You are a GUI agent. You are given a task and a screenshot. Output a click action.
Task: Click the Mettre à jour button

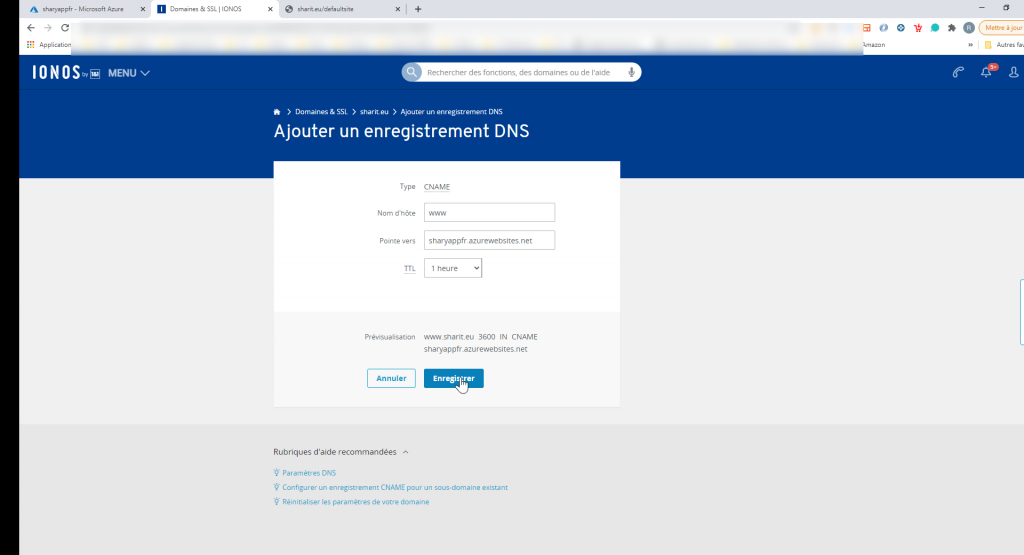pos(1002,27)
